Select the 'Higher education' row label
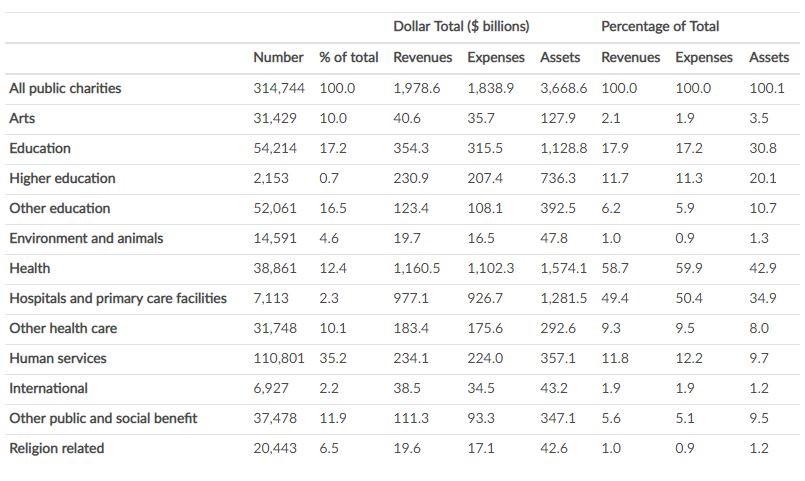This screenshot has width=805, height=481. click(x=62, y=178)
